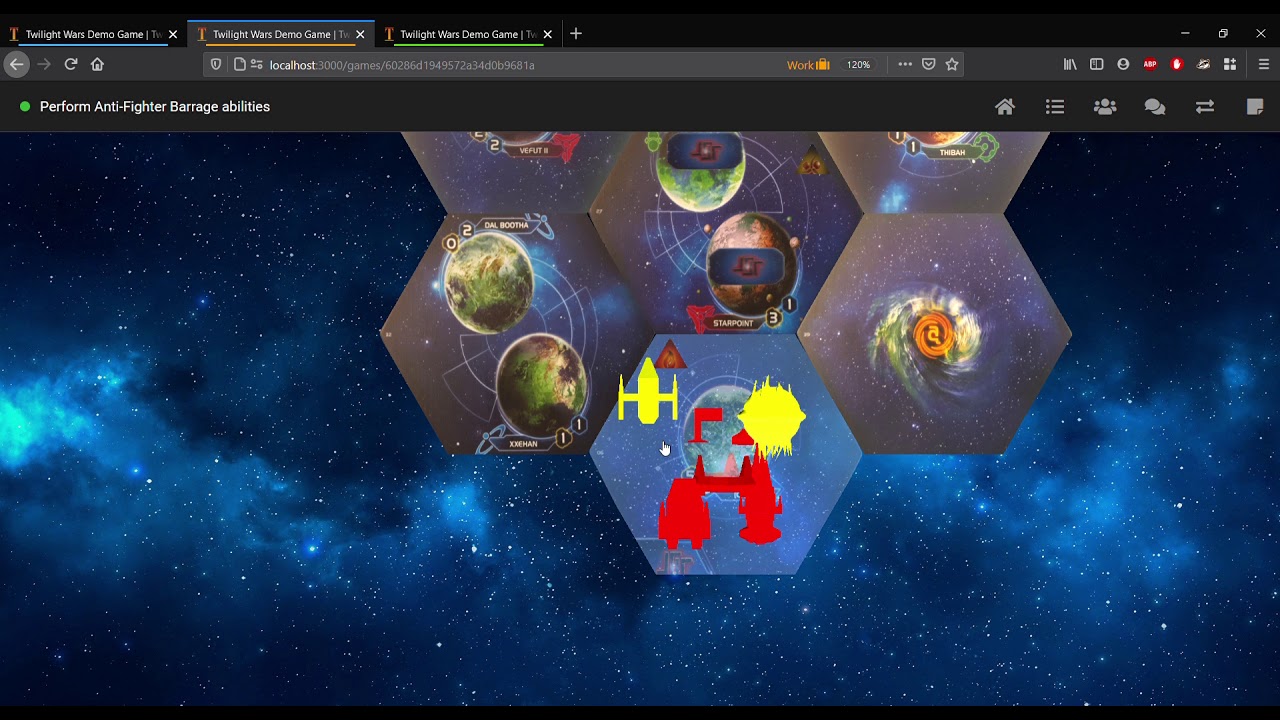This screenshot has width=1280, height=720.
Task: Open the chat bubbles icon
Action: pos(1155,106)
